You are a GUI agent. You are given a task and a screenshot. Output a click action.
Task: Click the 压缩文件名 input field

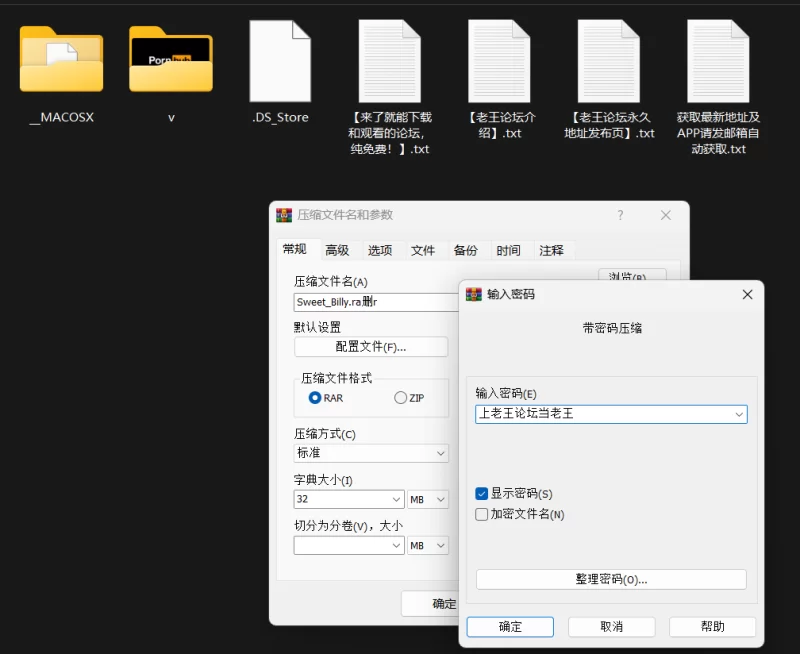375,302
